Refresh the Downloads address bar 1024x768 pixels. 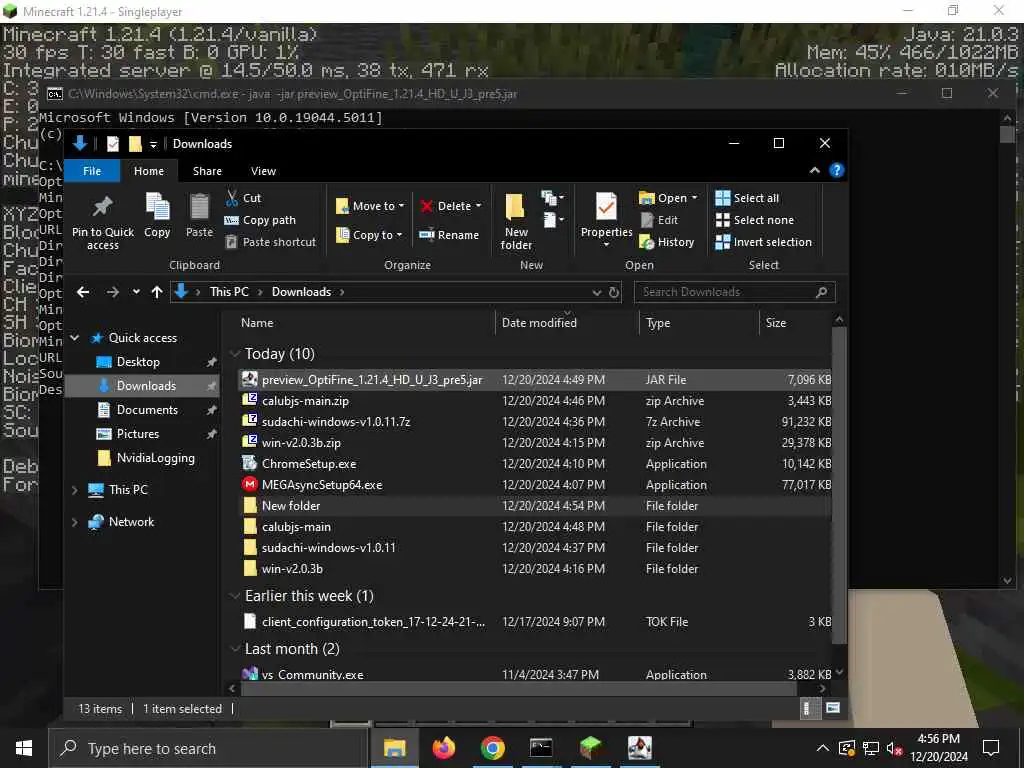(x=614, y=292)
